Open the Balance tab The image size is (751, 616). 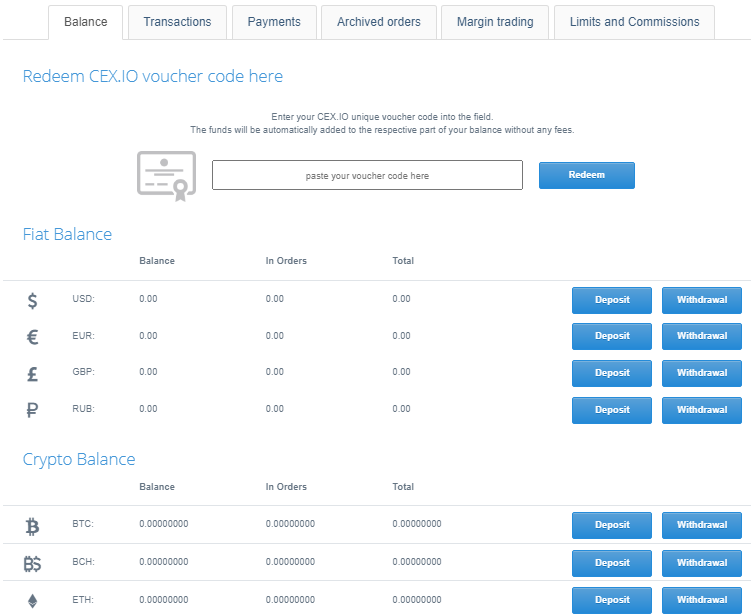click(x=85, y=22)
